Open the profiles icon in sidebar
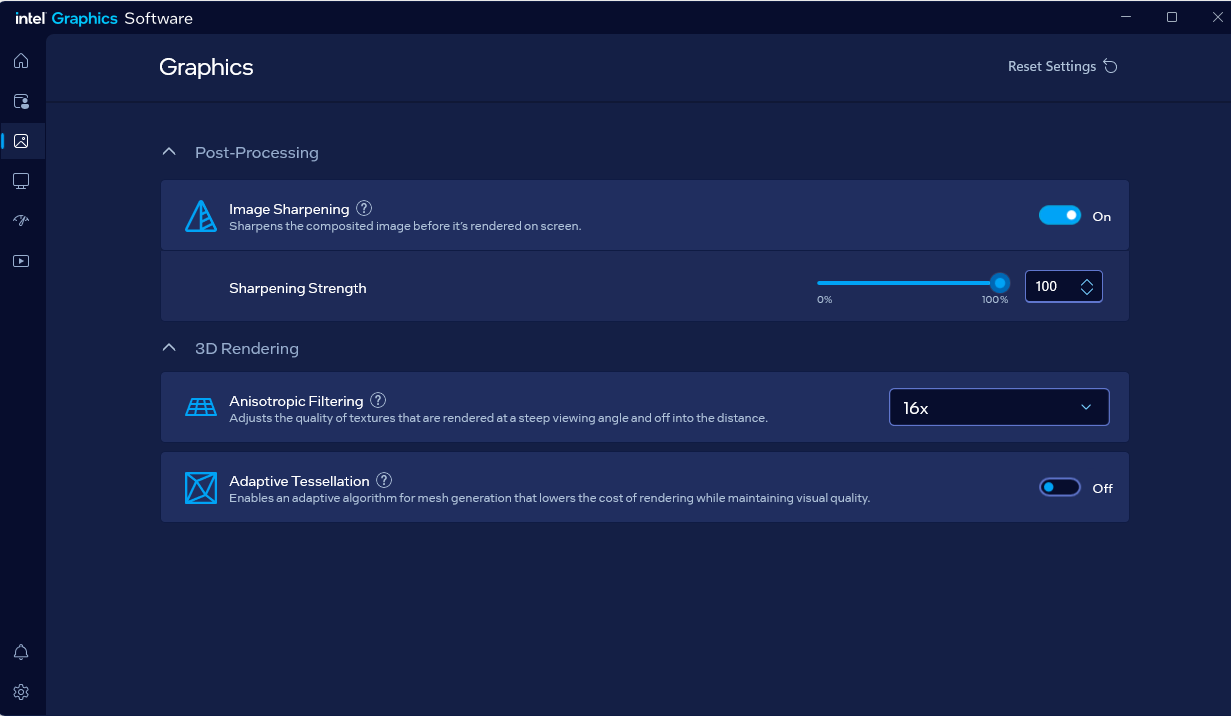 pos(21,101)
